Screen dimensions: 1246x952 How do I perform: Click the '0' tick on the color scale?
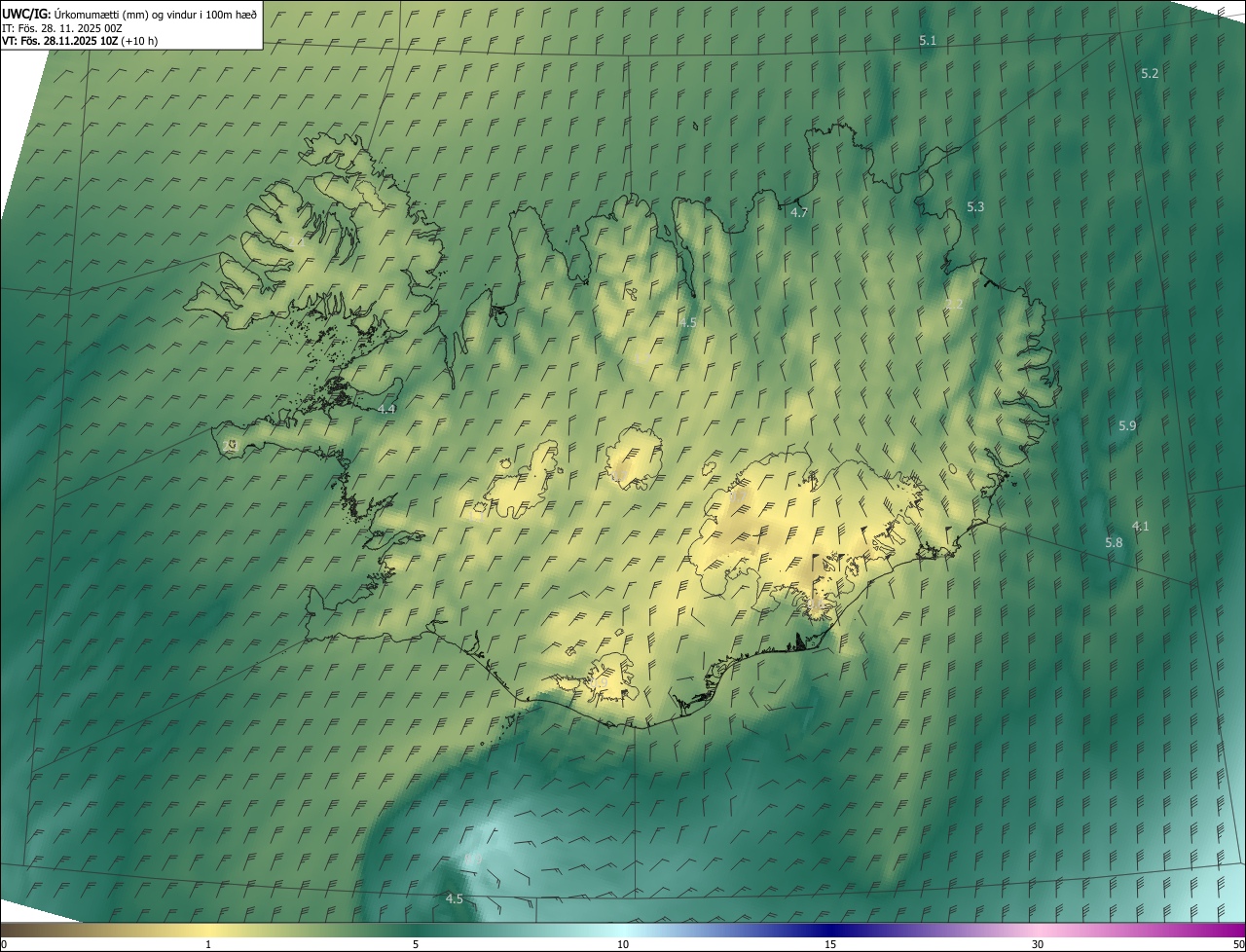pos(3,944)
